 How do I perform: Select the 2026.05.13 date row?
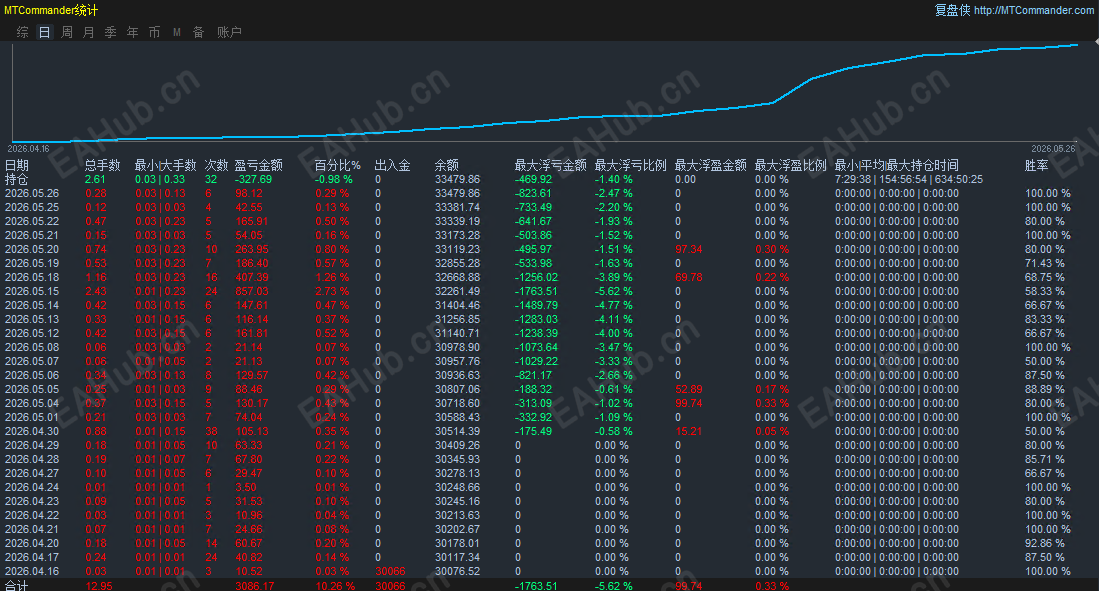point(32,320)
